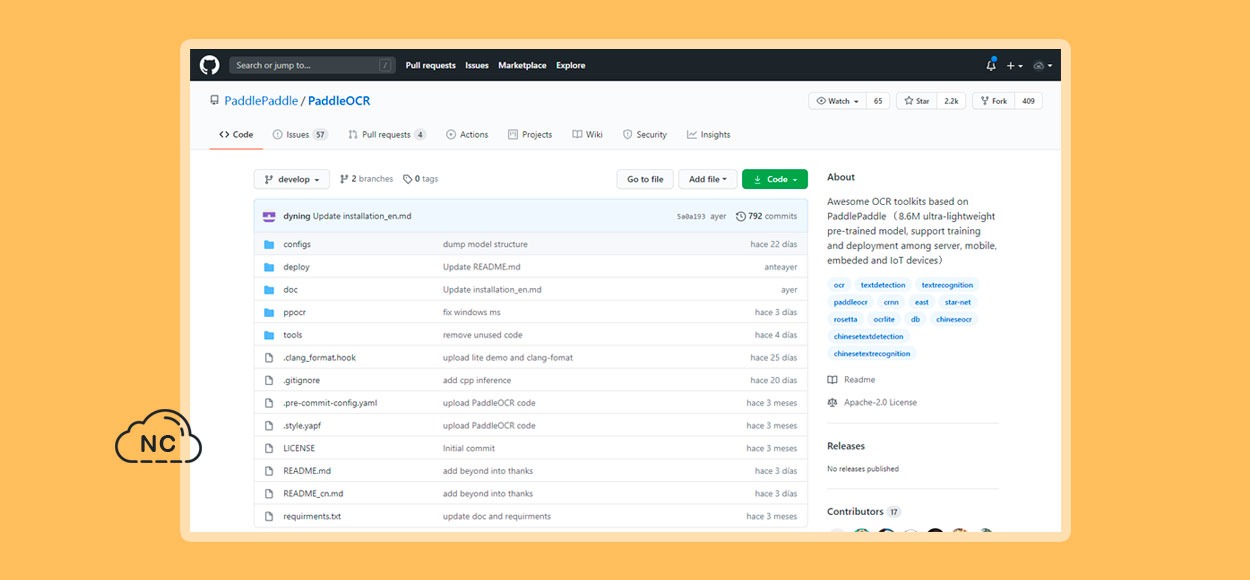
Task: Click the Go to file button
Action: click(x=645, y=179)
